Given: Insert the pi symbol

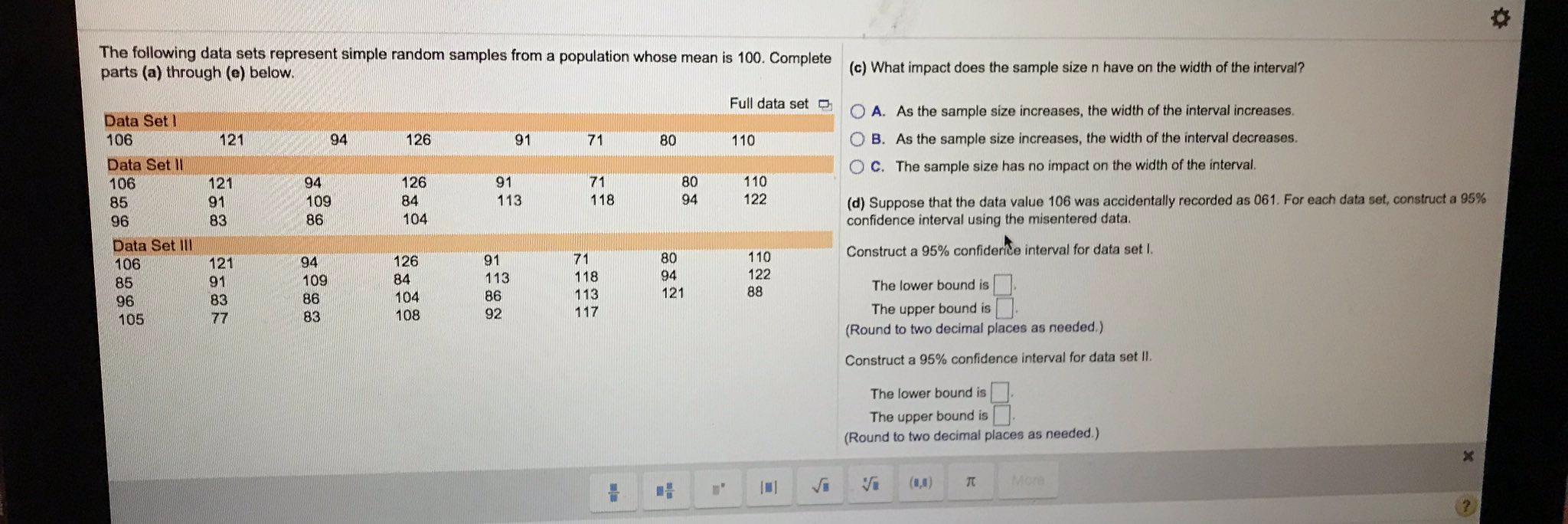Looking at the screenshot, I should pyautogui.click(x=969, y=481).
